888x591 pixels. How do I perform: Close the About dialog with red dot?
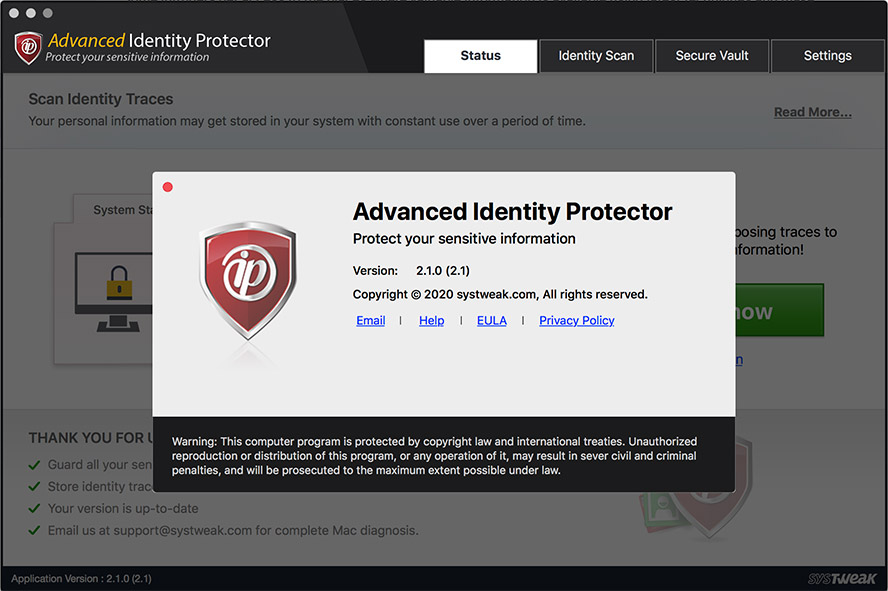pyautogui.click(x=168, y=187)
